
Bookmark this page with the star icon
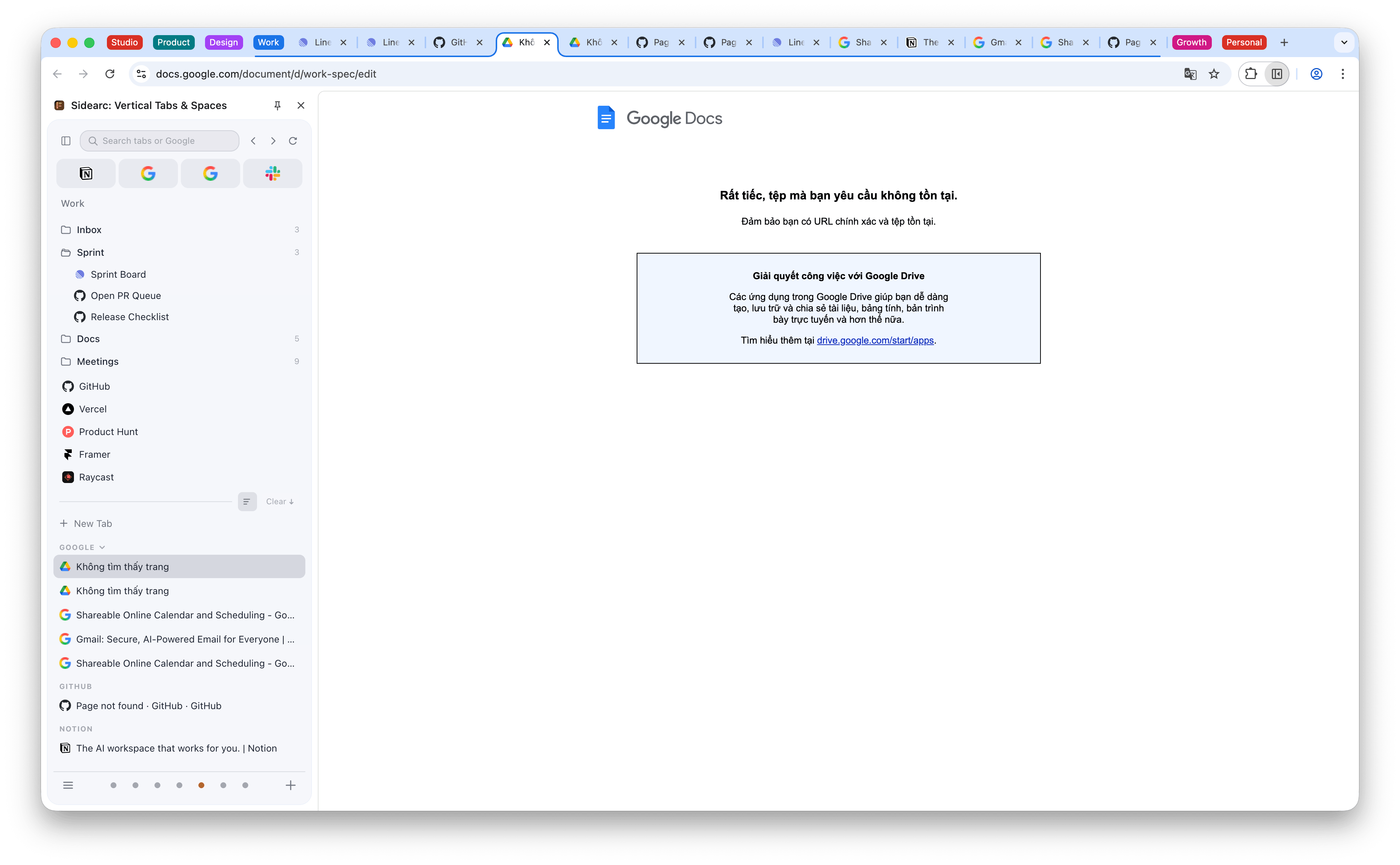click(x=1213, y=74)
